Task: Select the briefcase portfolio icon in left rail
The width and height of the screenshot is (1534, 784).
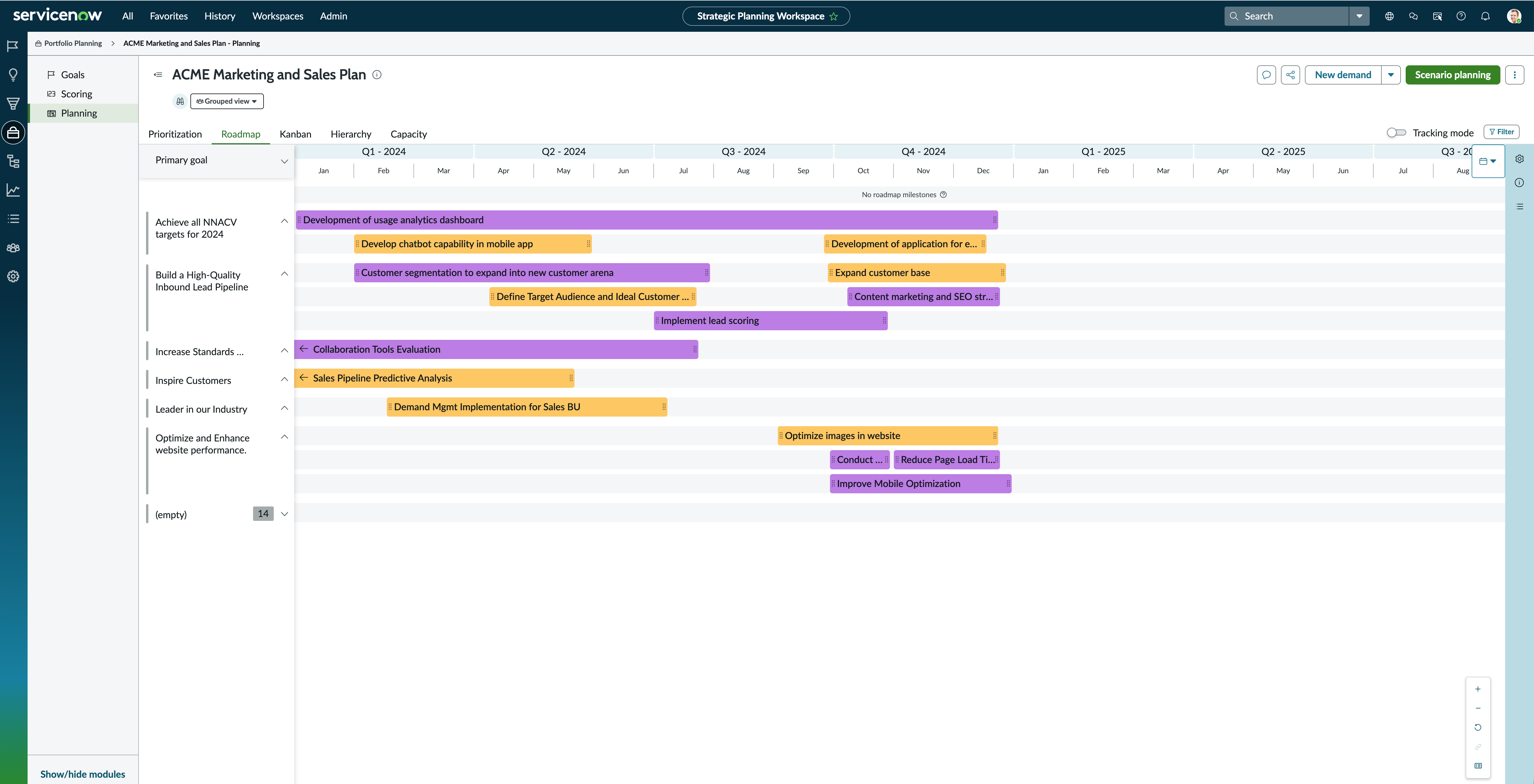Action: (13, 132)
